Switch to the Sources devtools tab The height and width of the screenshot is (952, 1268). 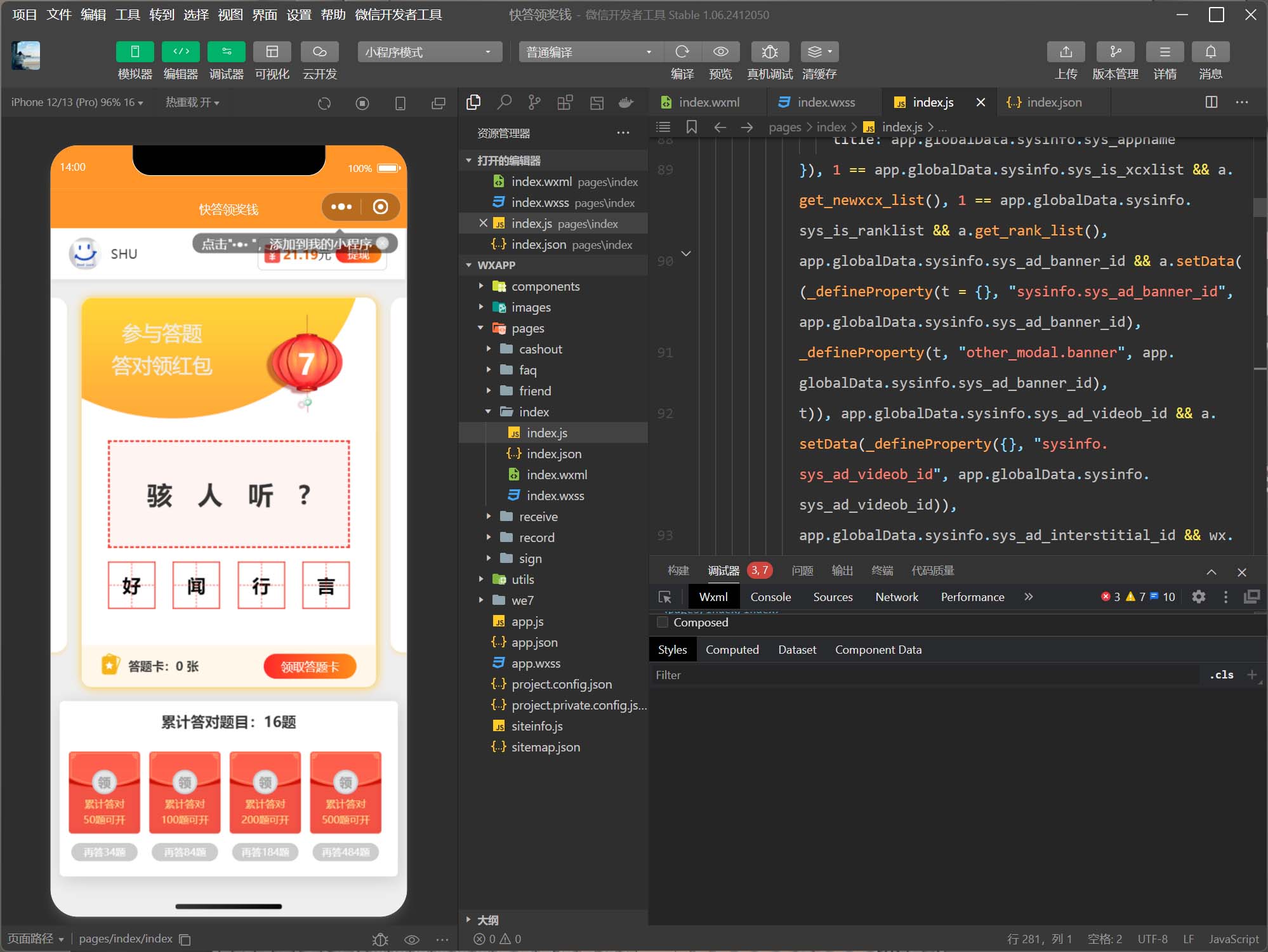click(x=833, y=597)
